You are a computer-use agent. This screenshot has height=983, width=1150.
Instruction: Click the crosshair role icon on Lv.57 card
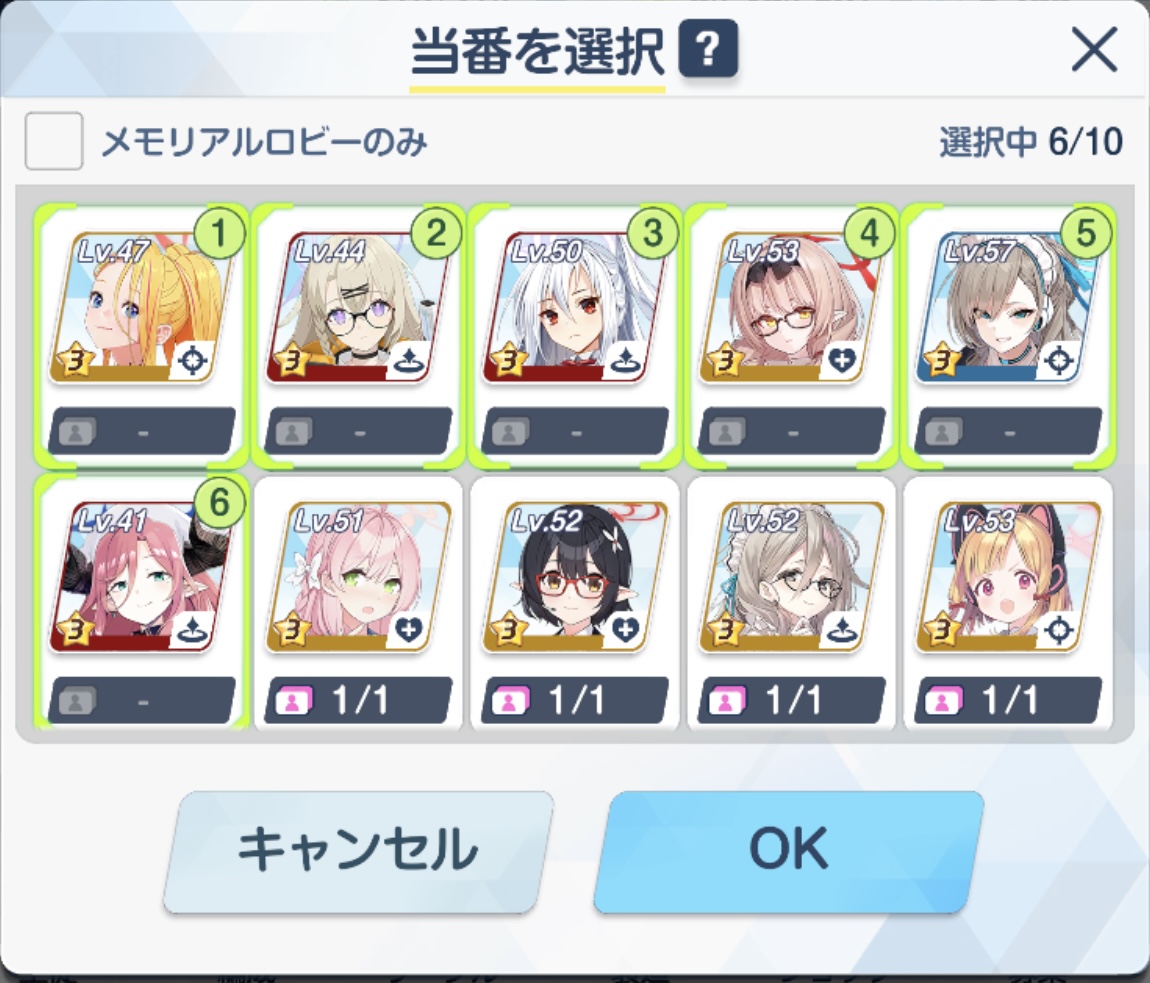(x=1058, y=360)
